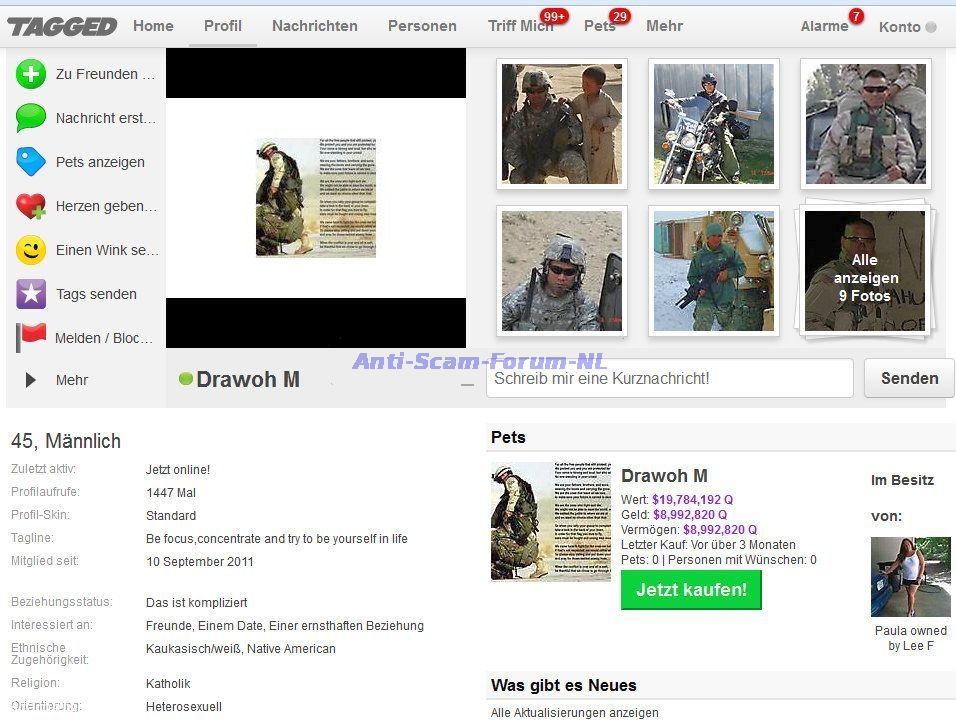Open the Mehr menu in top navigation
The height and width of the screenshot is (720, 956).
[664, 26]
